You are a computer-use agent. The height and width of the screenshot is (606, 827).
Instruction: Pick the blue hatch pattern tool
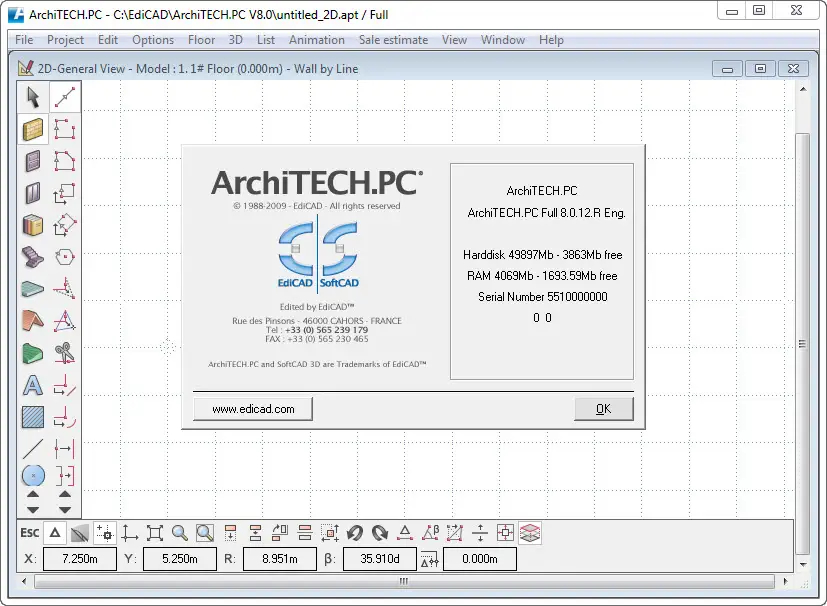[33, 417]
